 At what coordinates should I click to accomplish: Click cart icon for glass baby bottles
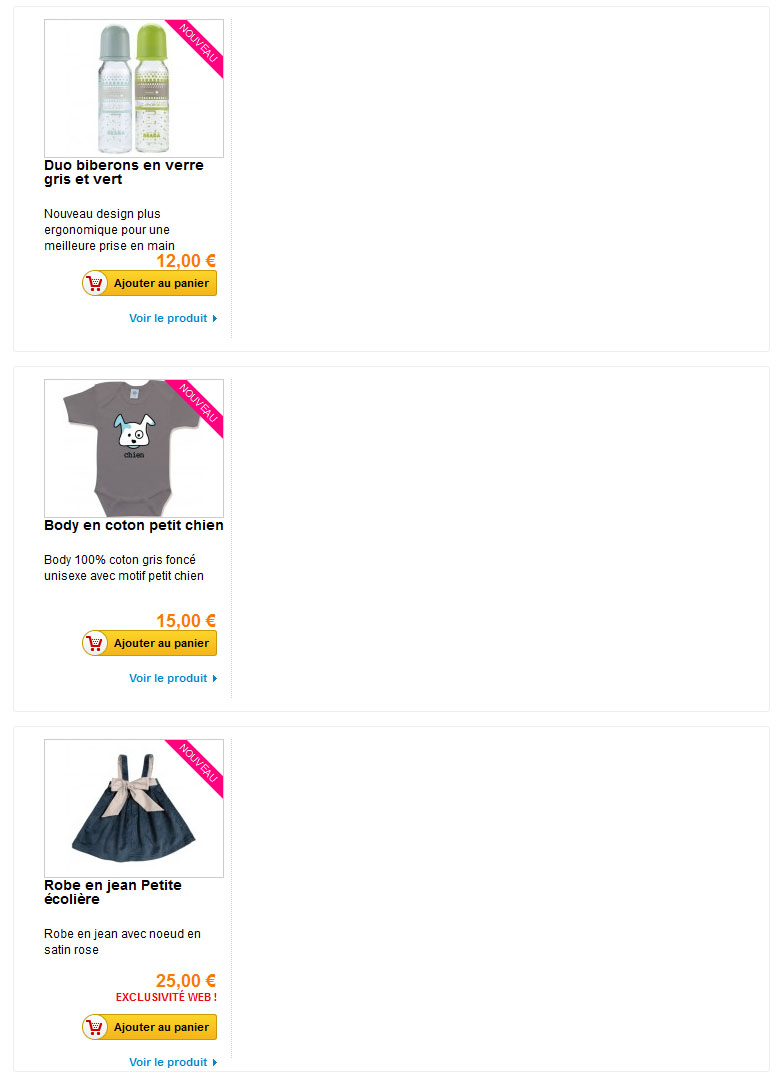point(95,283)
